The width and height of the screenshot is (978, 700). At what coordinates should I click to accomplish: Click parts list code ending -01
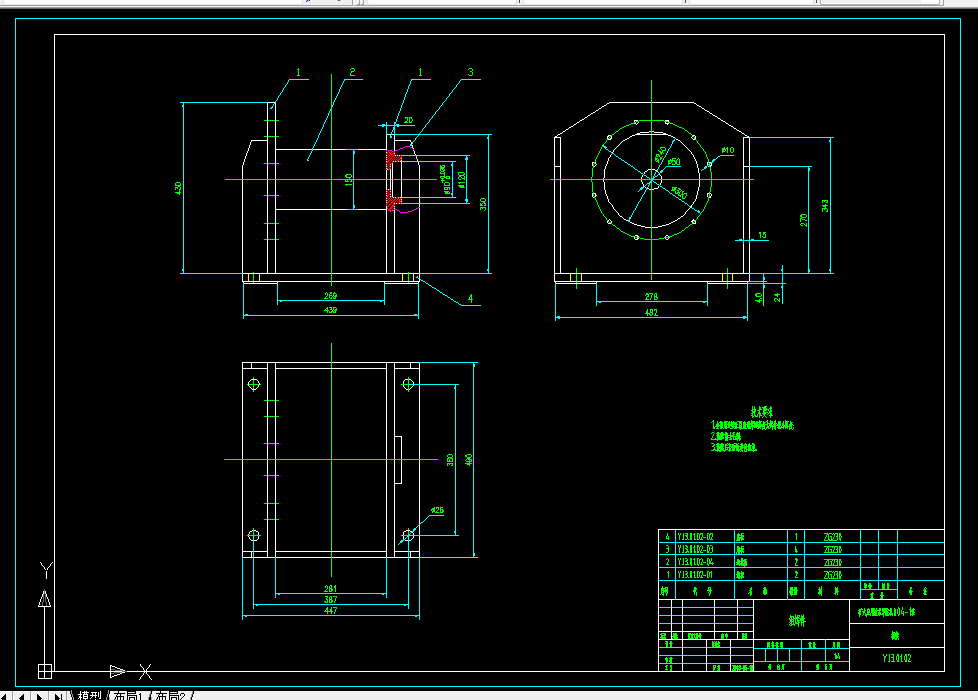pos(695,575)
